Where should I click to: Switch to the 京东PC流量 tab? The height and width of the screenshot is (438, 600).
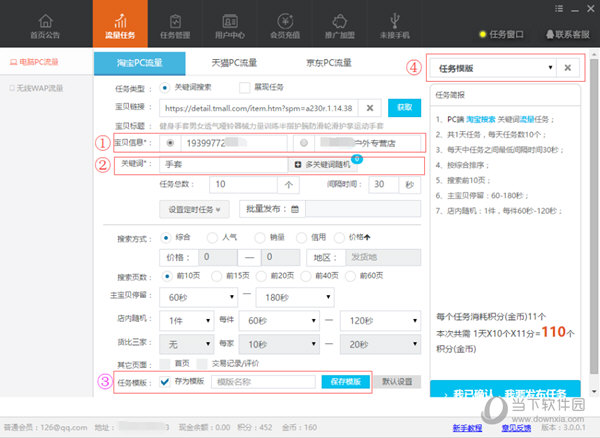click(328, 62)
